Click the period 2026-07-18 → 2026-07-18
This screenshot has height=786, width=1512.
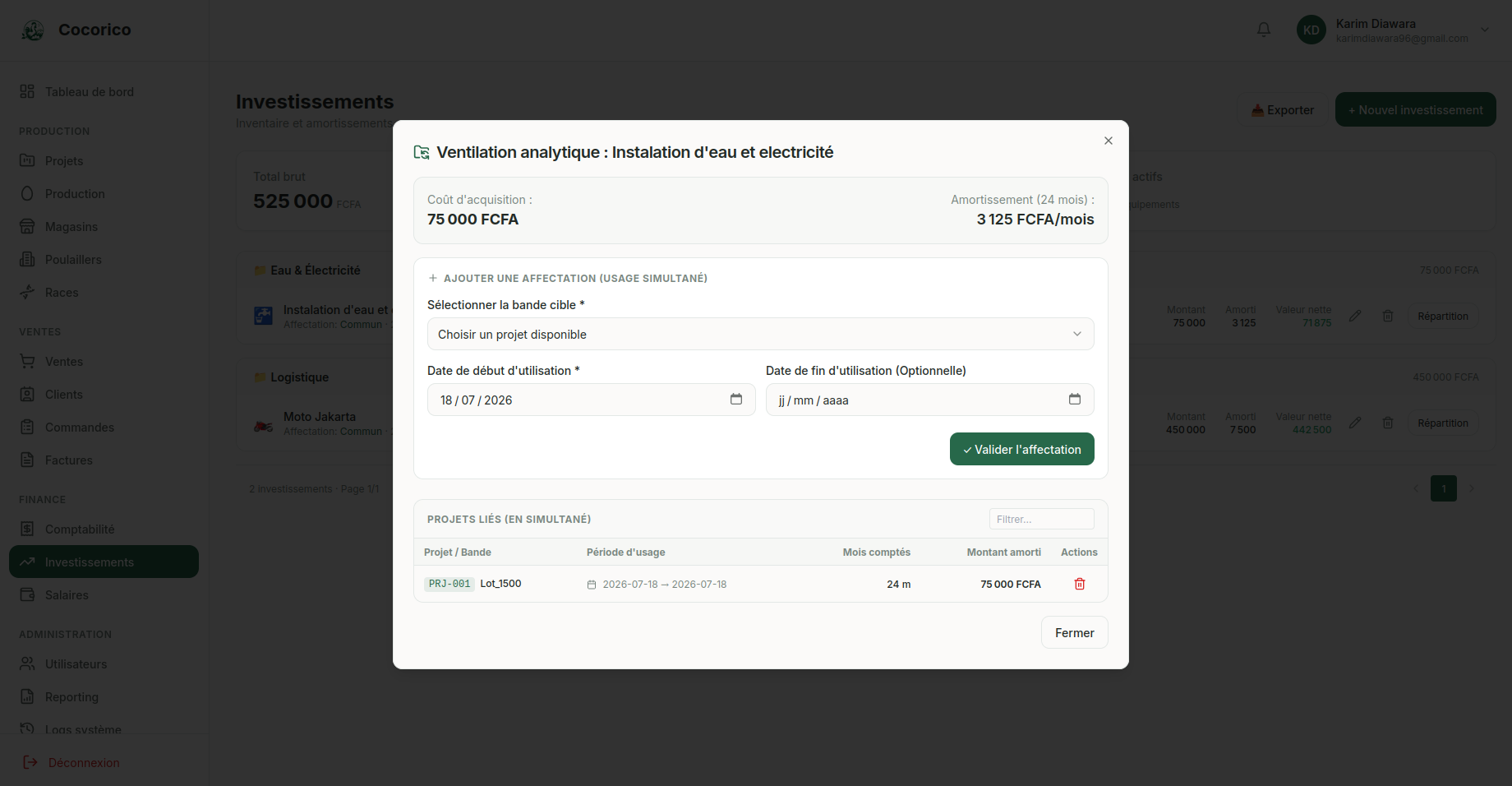665,585
